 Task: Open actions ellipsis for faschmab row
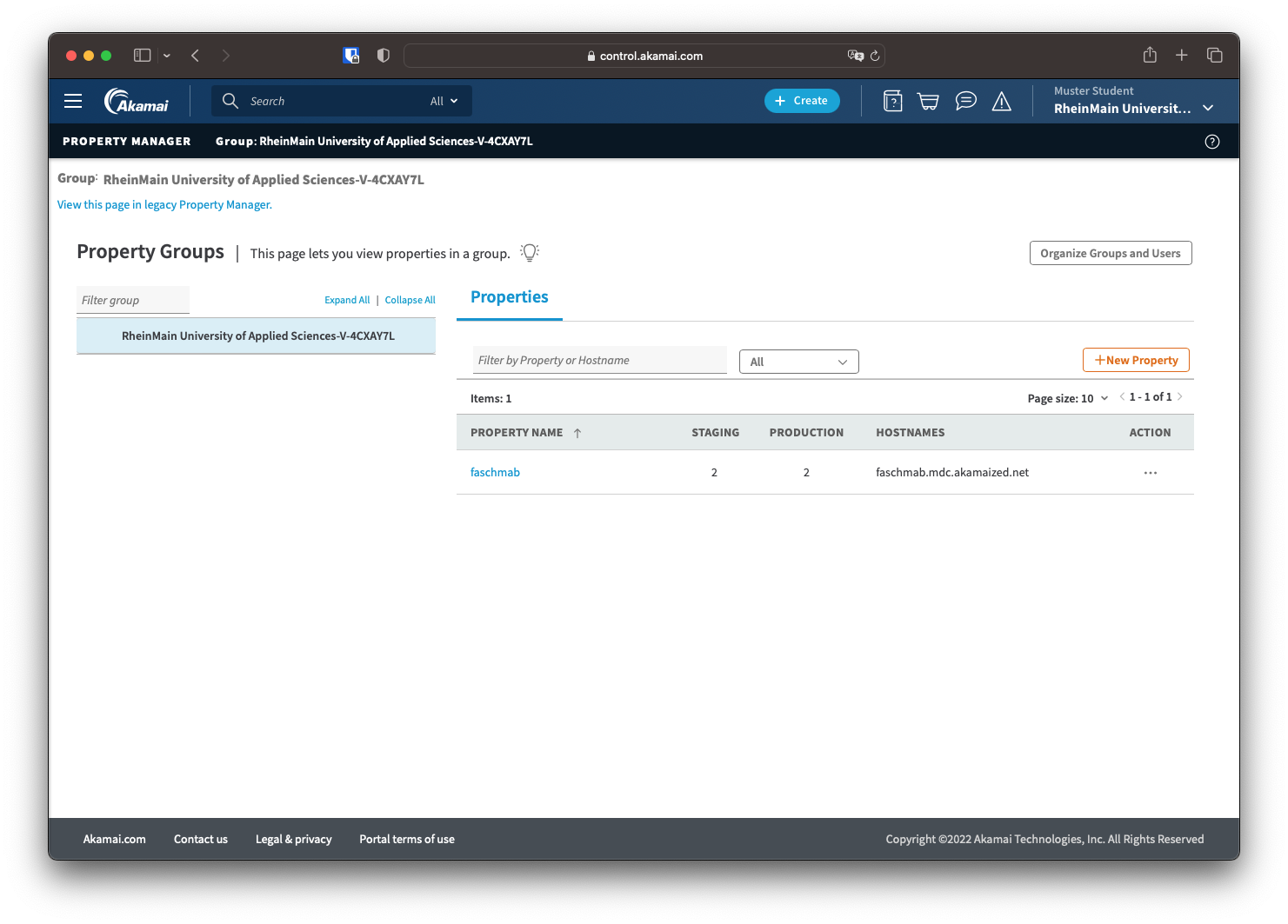[1151, 473]
